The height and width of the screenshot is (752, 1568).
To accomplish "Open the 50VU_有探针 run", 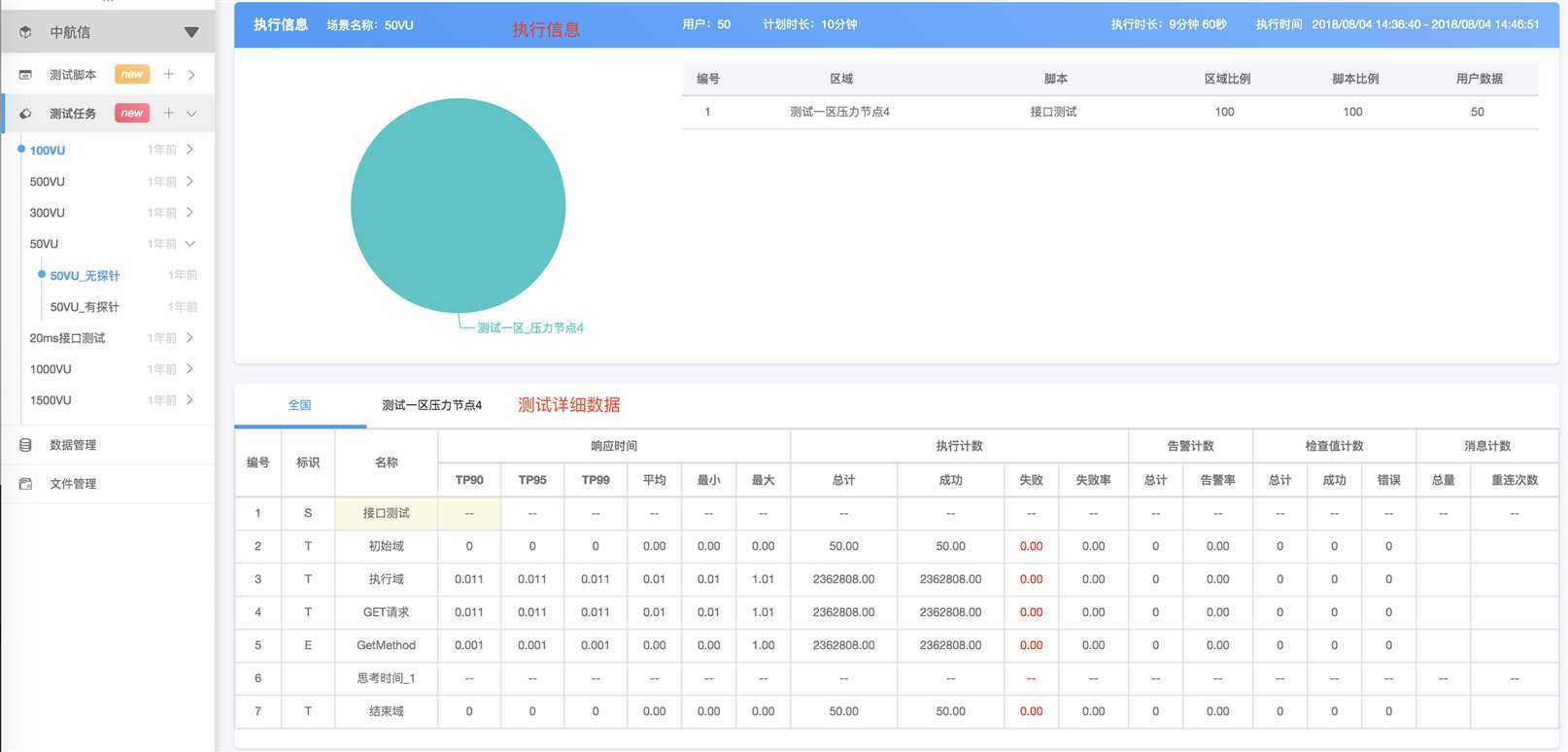I will (85, 307).
